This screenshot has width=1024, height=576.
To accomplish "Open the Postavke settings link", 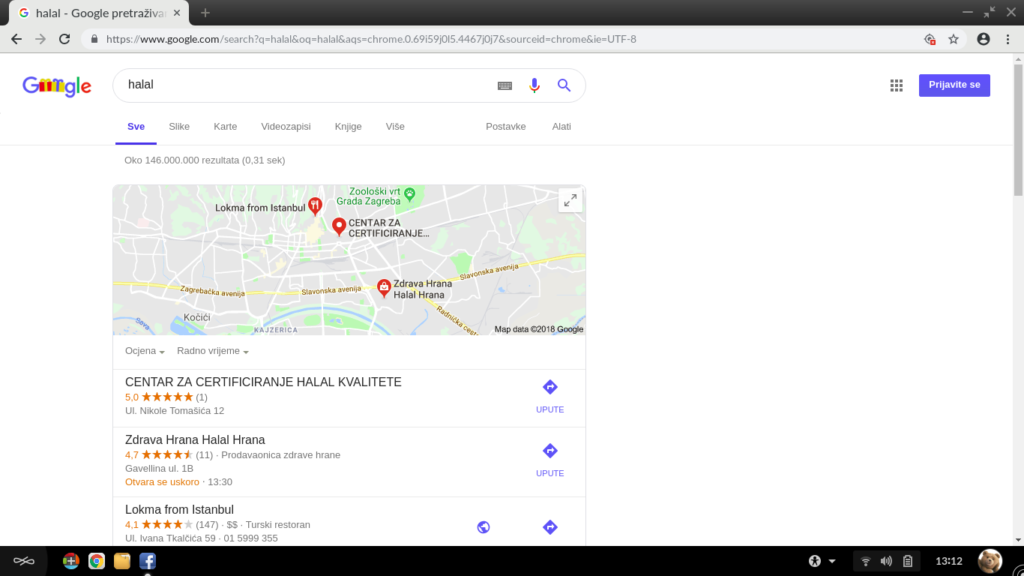I will [505, 127].
